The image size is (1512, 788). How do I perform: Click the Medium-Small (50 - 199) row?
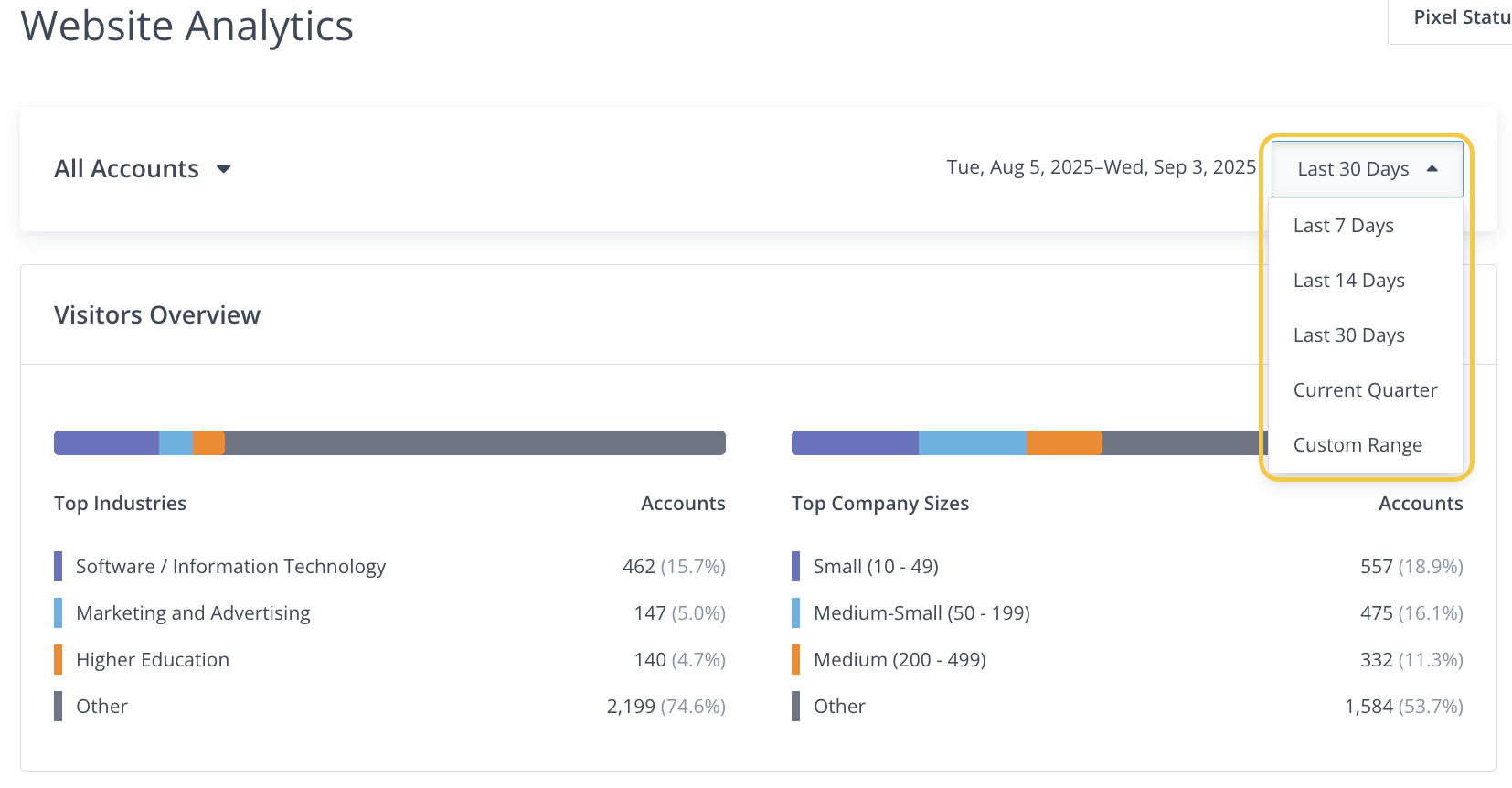(921, 613)
